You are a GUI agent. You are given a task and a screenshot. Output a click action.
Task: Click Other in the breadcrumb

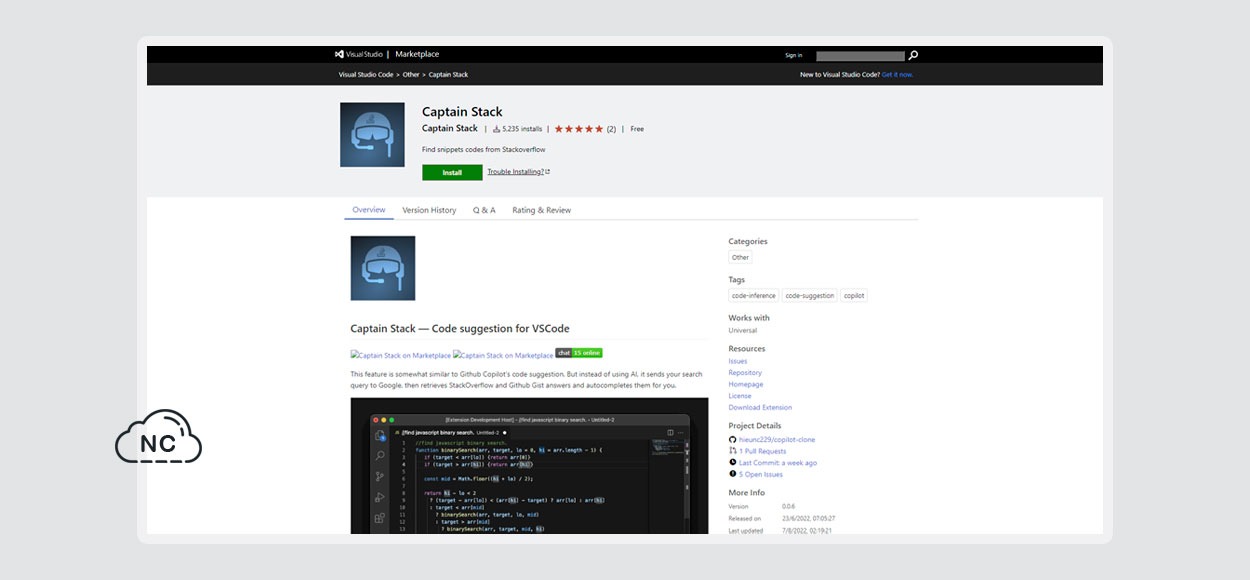click(x=411, y=75)
